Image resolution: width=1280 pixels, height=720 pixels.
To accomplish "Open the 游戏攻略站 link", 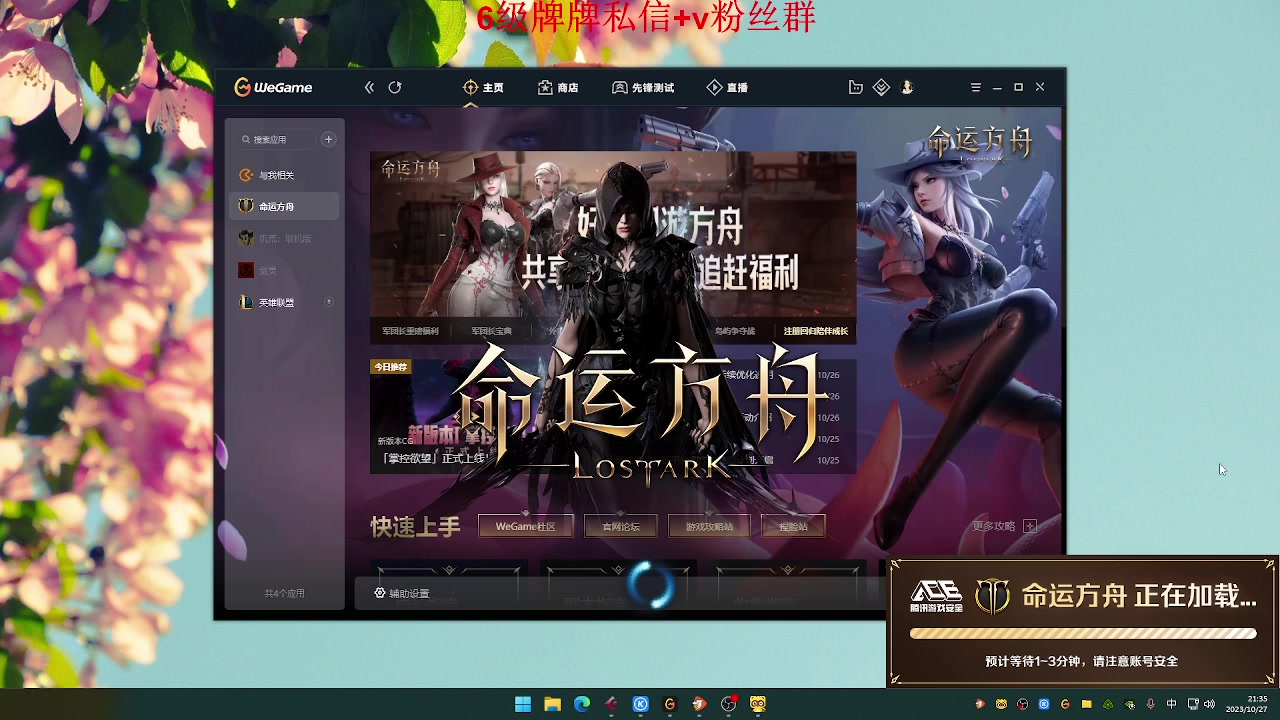I will coord(709,526).
